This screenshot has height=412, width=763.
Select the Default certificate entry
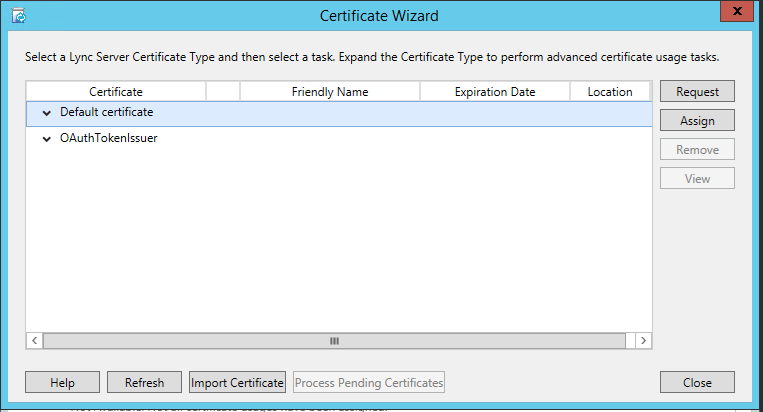(x=106, y=113)
